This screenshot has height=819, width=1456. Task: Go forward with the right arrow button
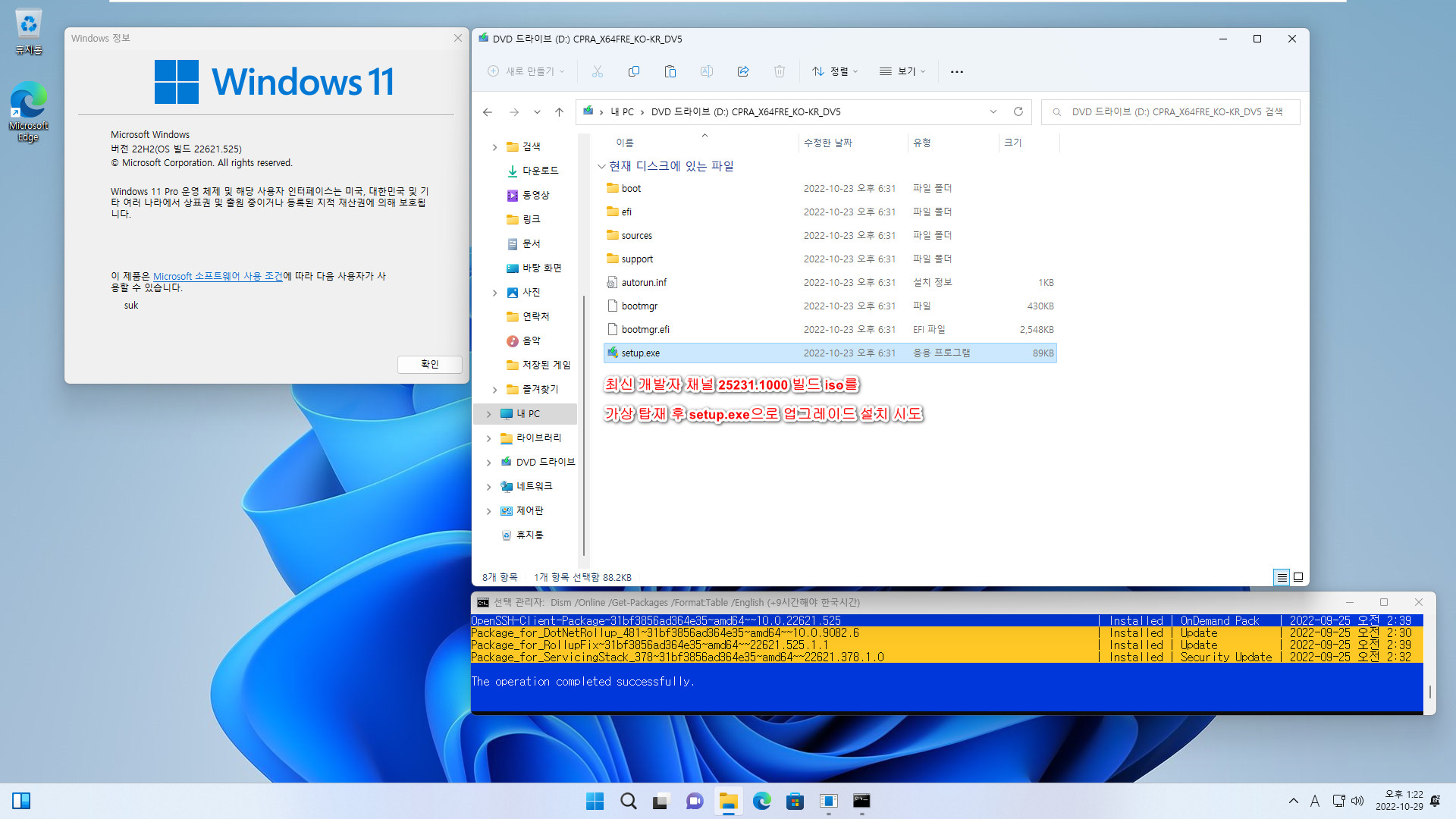point(513,112)
